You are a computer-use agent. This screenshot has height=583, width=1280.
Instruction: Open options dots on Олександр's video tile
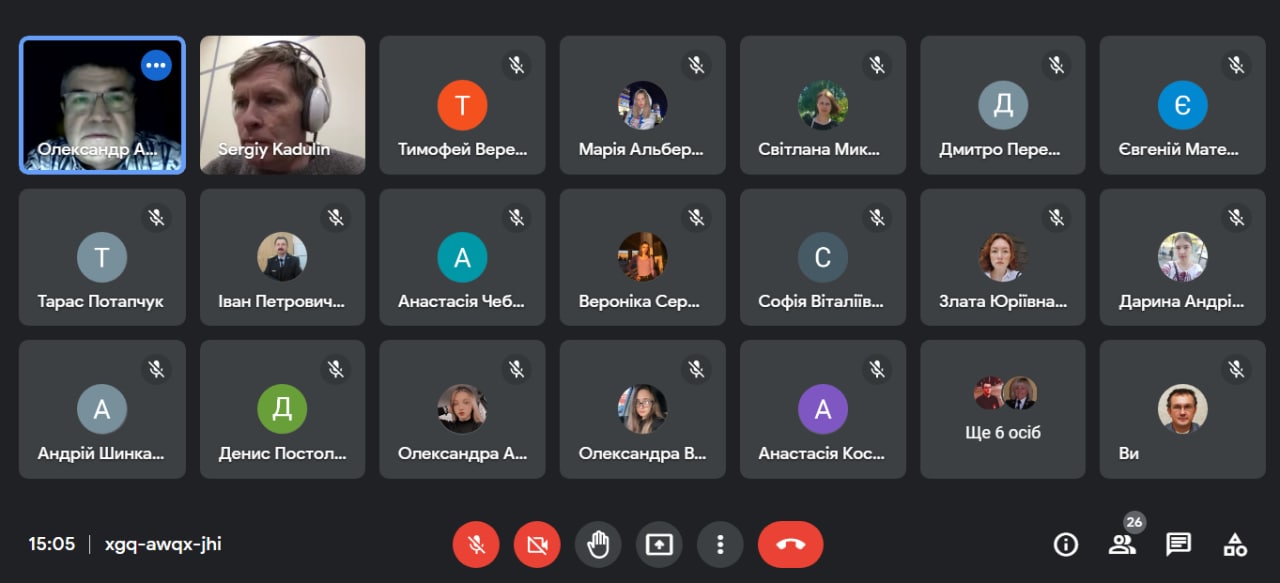(156, 66)
